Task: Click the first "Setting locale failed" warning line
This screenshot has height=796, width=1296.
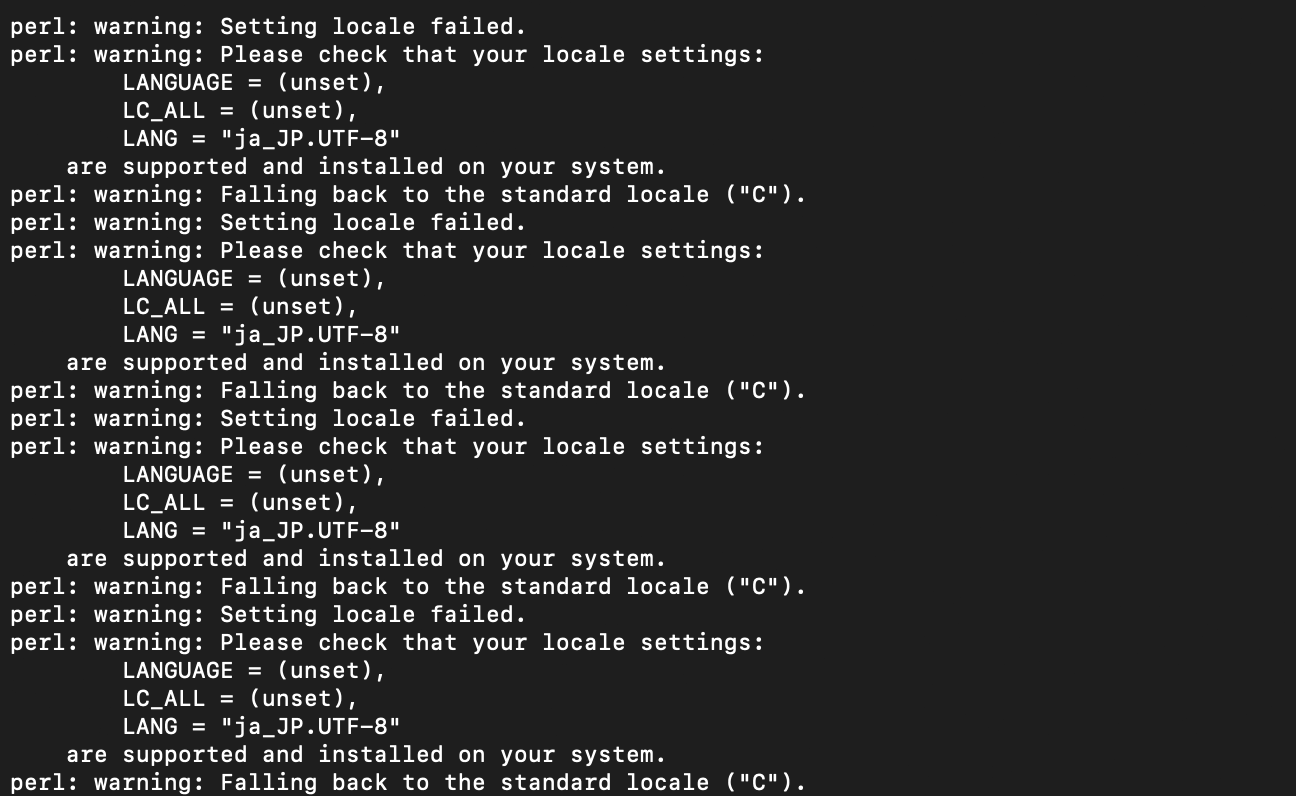Action: (268, 27)
